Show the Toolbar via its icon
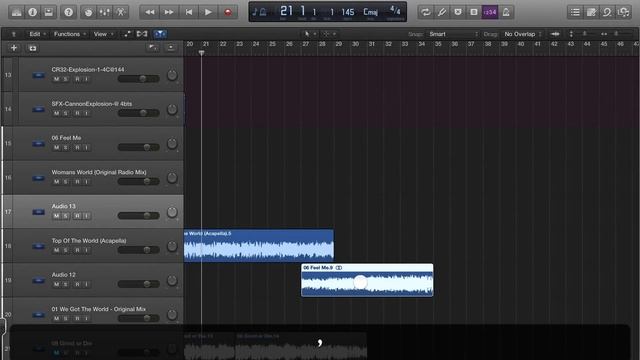This screenshot has width=640, height=360. point(49,12)
